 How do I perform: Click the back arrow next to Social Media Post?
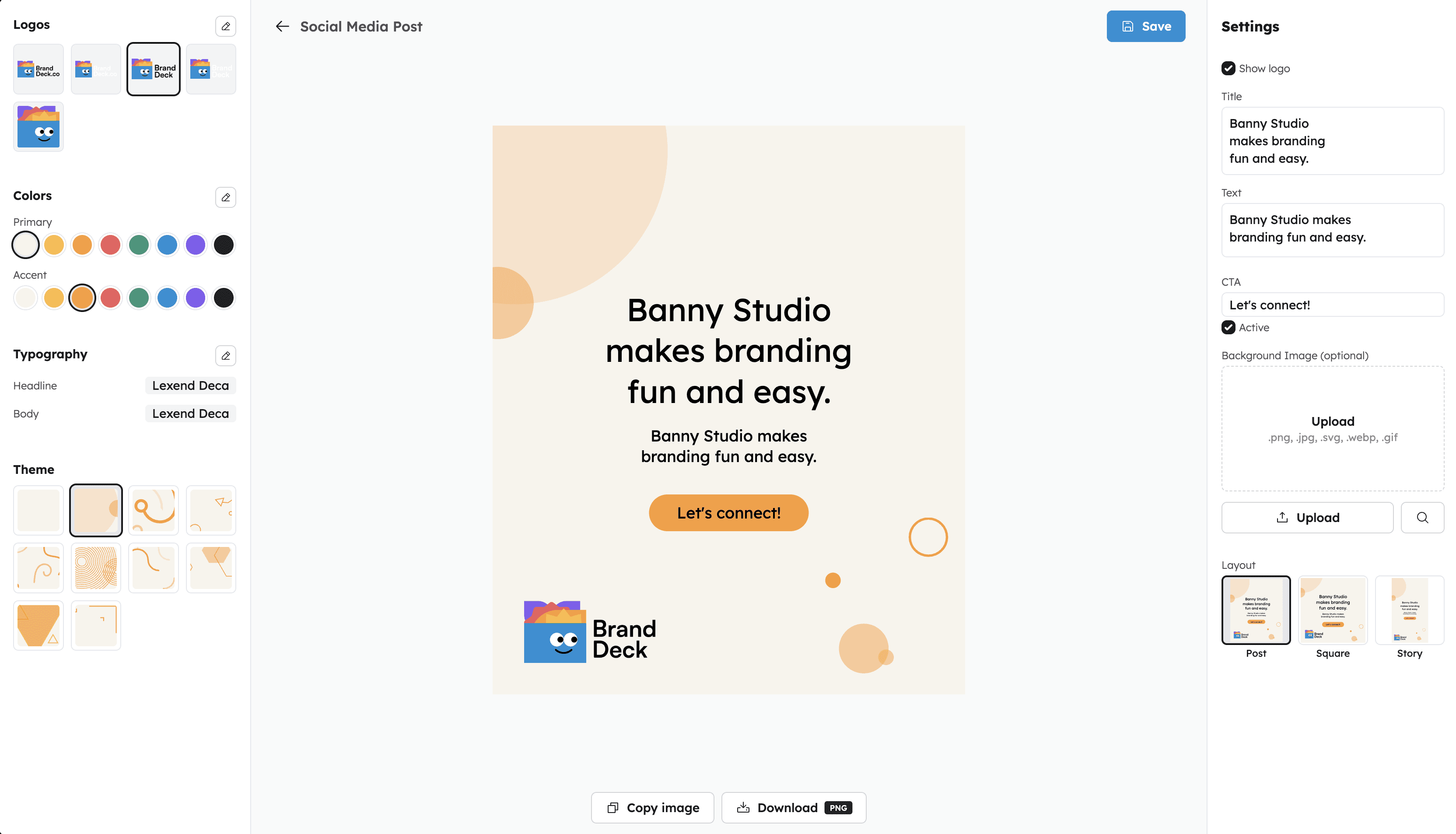coord(282,26)
